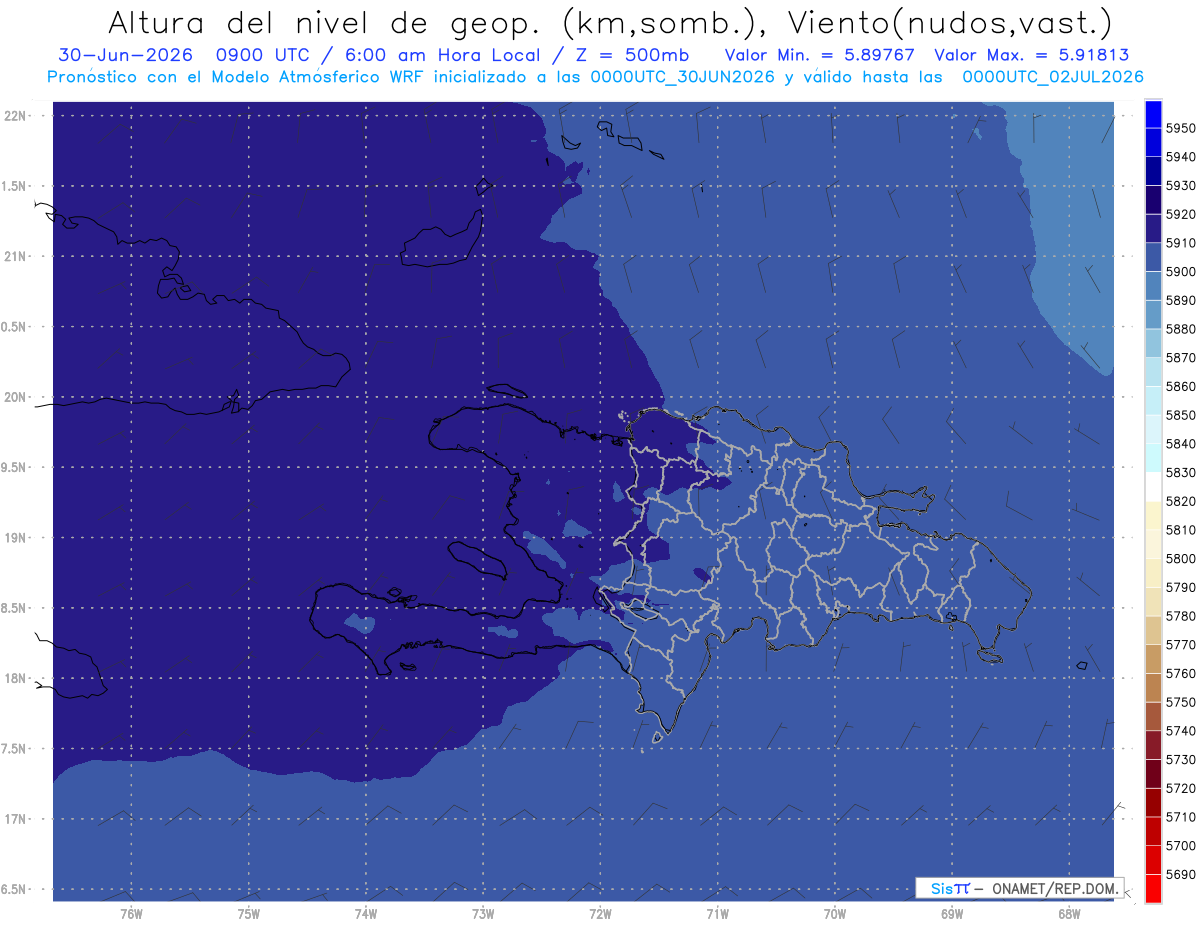Click the '68W' longitude label
Image resolution: width=1200 pixels, height=927 pixels.
(x=1069, y=912)
